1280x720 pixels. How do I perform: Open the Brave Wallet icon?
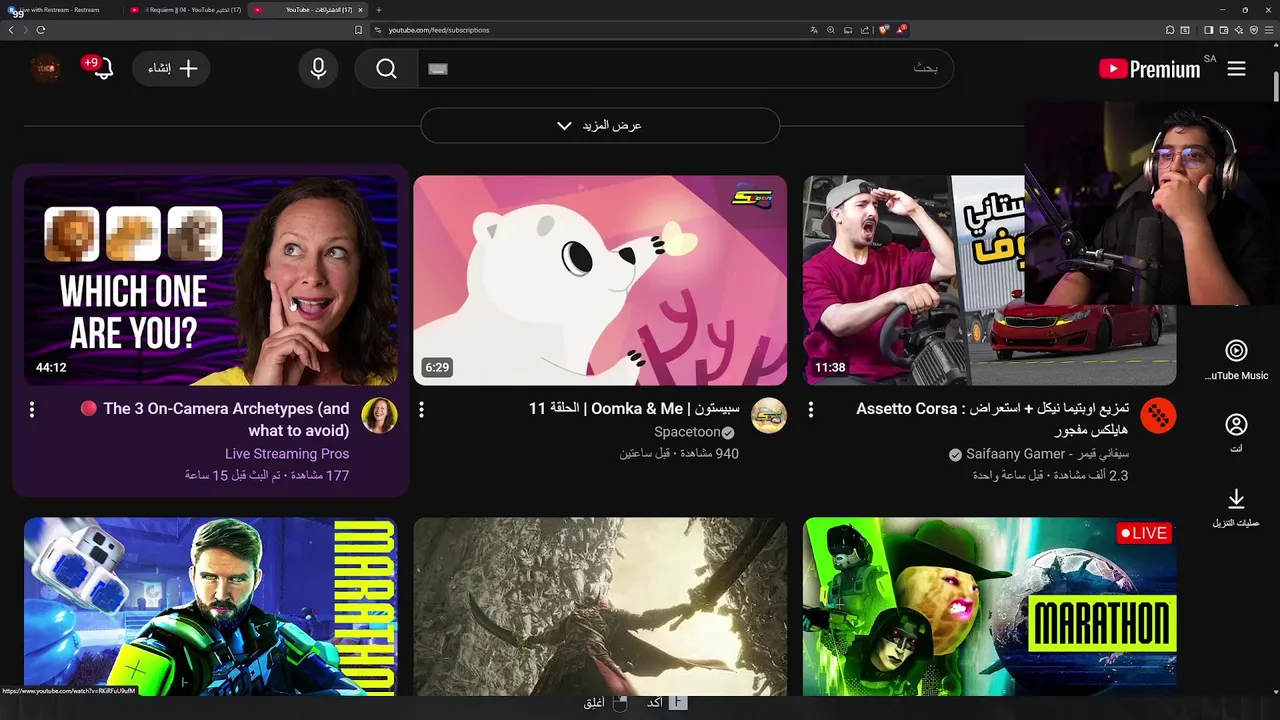point(1223,30)
